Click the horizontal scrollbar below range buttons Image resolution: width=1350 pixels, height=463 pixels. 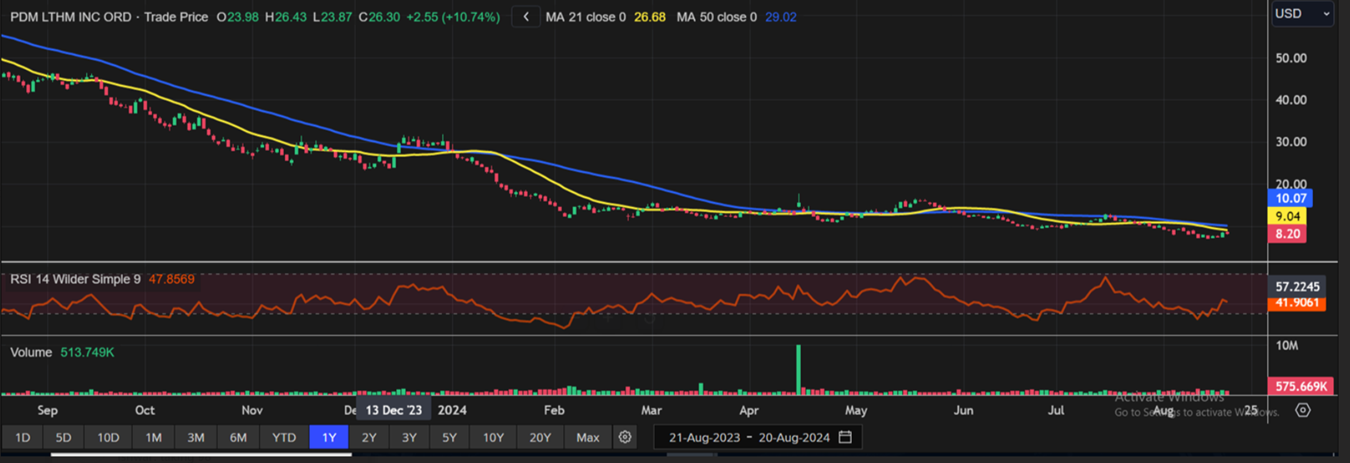coord(200,455)
